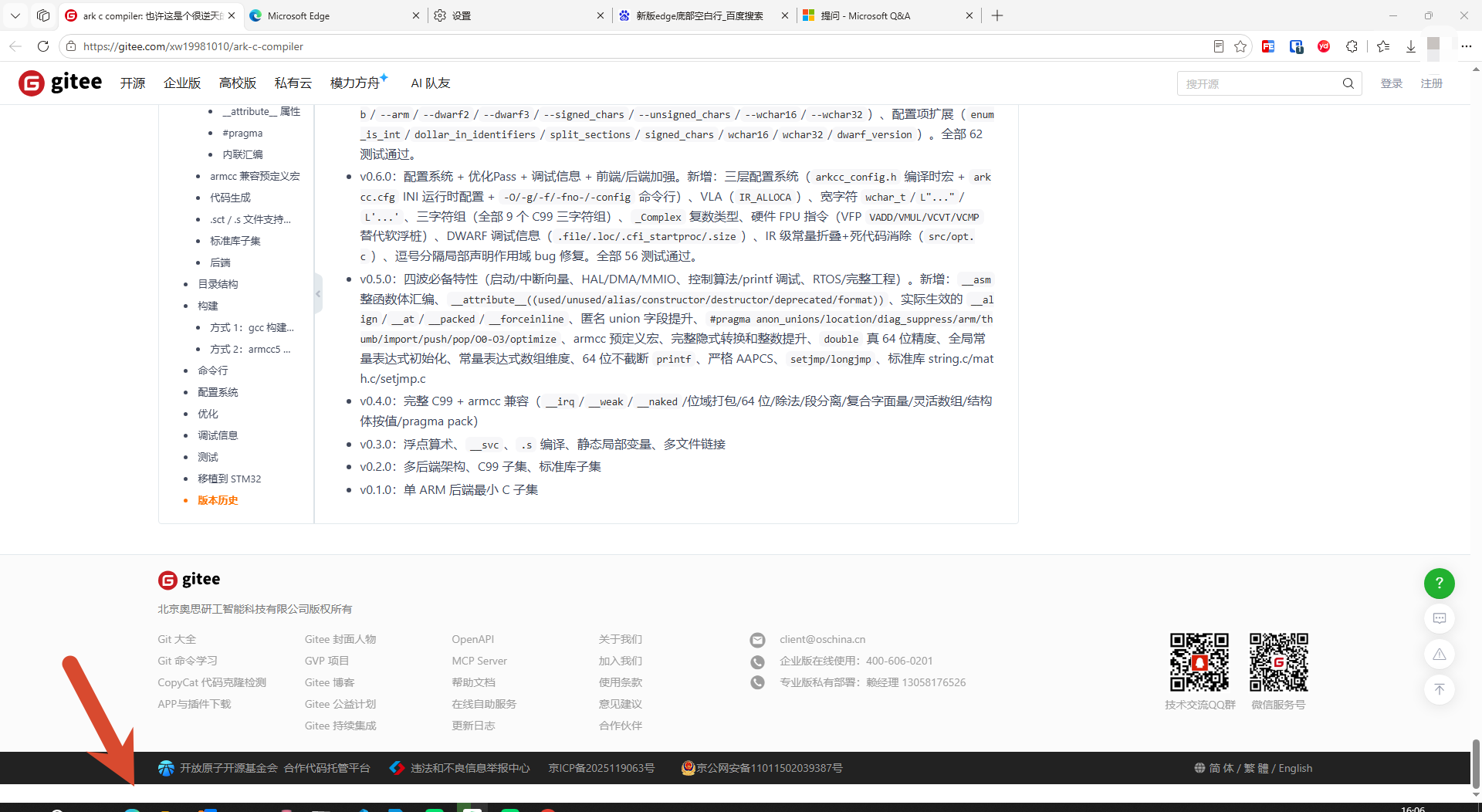Select 版本历史 in sidebar outline
Image resolution: width=1482 pixels, height=812 pixels.
click(x=218, y=500)
